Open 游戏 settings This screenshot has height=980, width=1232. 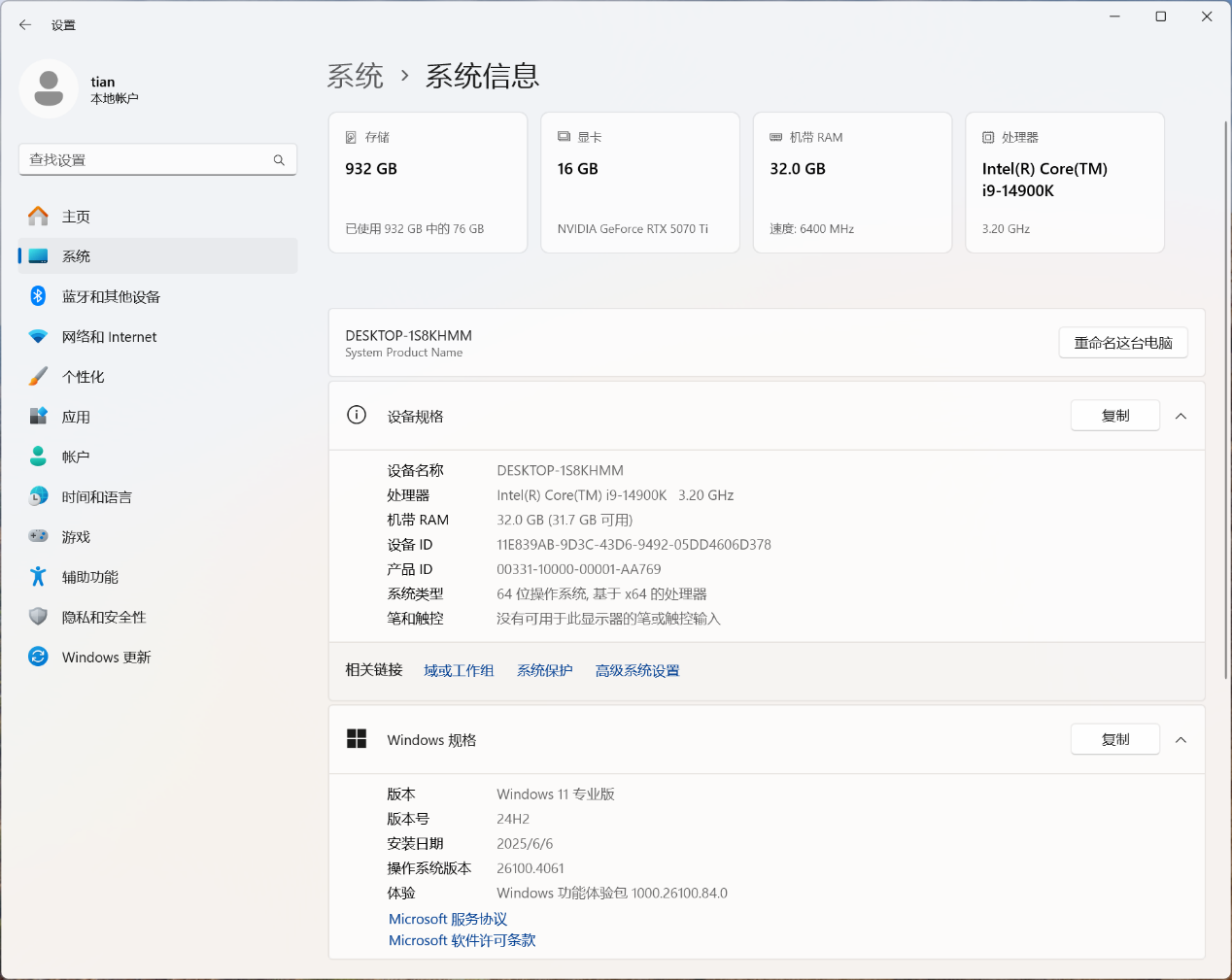click(157, 537)
